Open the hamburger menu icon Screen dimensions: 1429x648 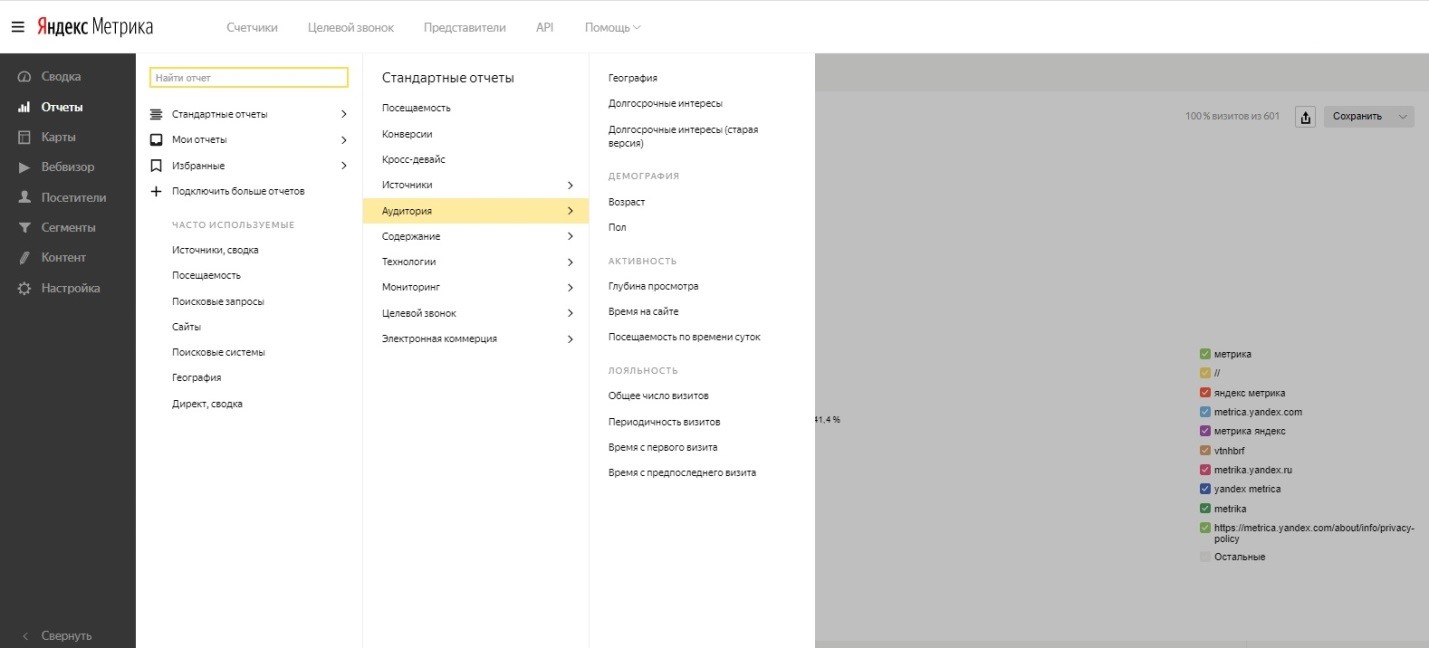tap(18, 27)
